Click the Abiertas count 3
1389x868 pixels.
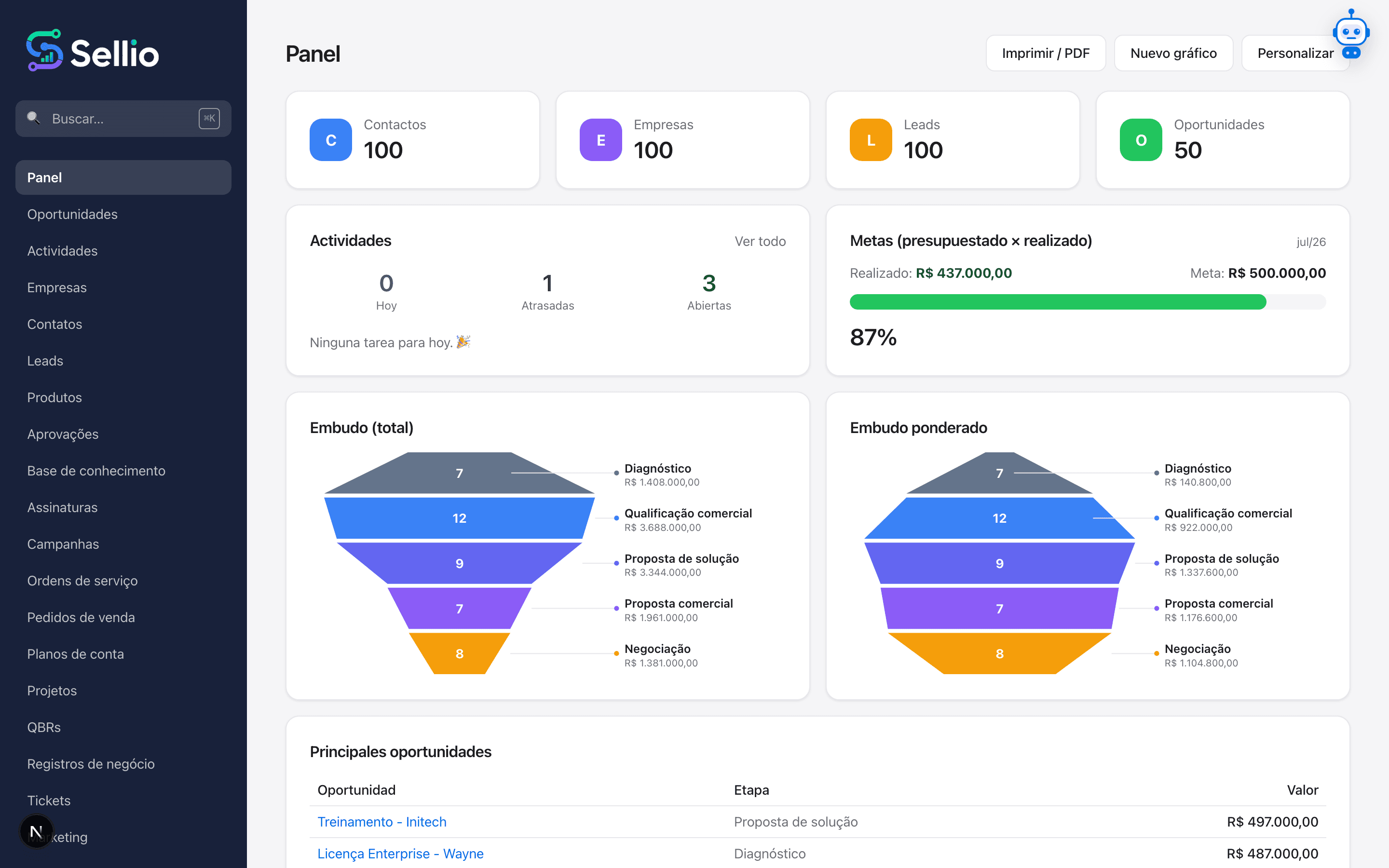[x=709, y=283]
